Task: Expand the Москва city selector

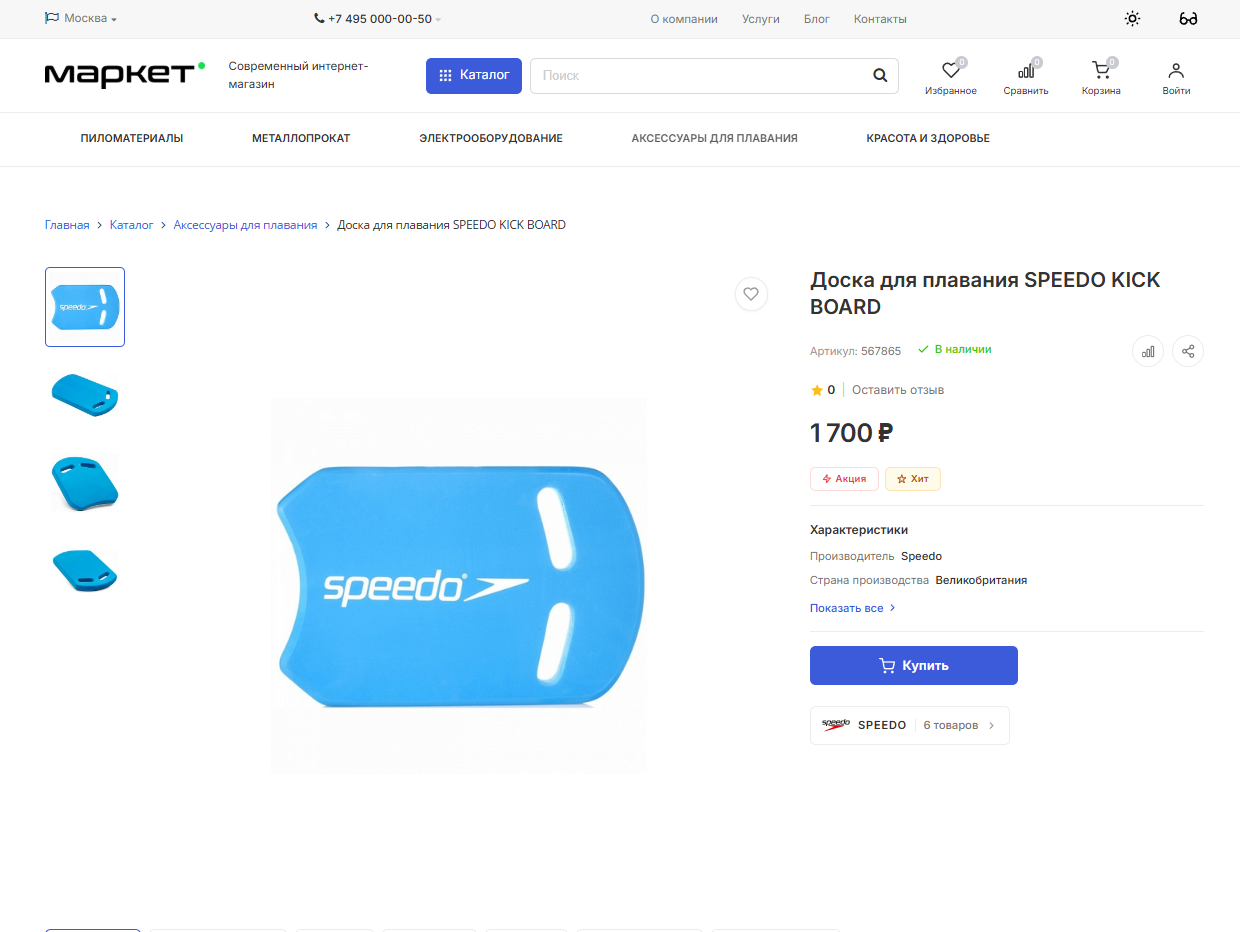Action: click(x=81, y=19)
